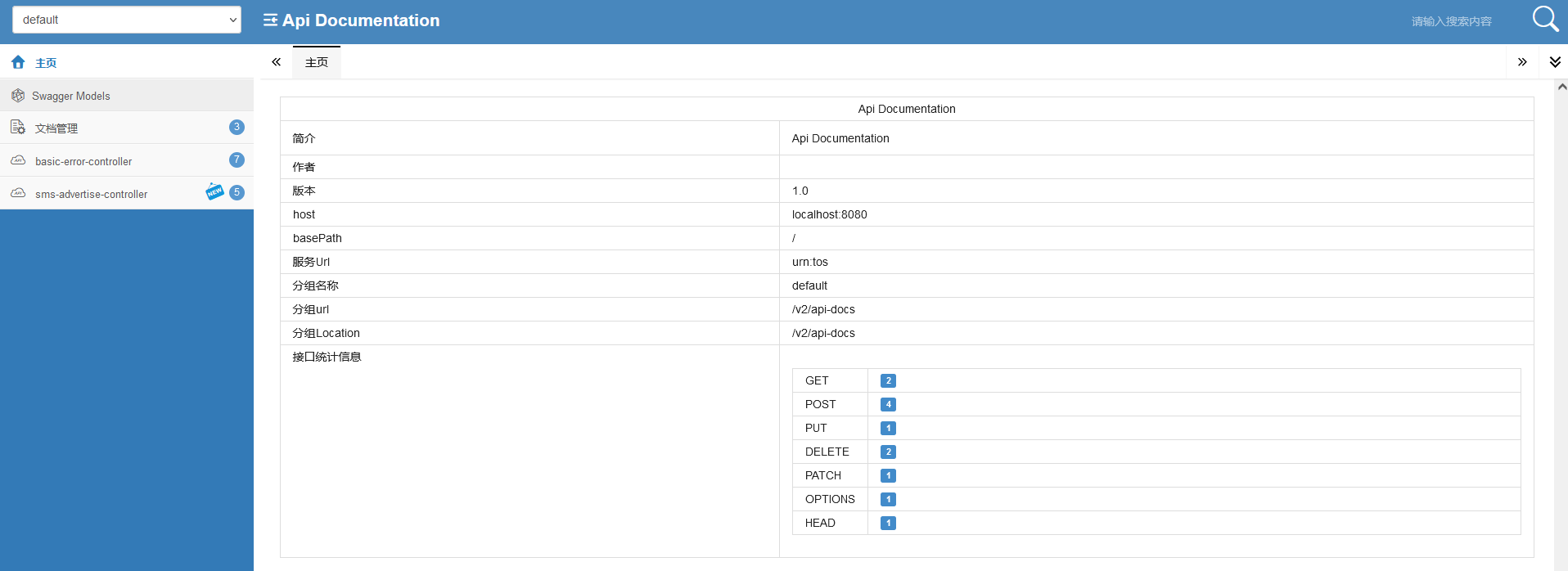This screenshot has width=1568, height=571.
Task: Click the HEAD count badge 1
Action: pos(888,523)
